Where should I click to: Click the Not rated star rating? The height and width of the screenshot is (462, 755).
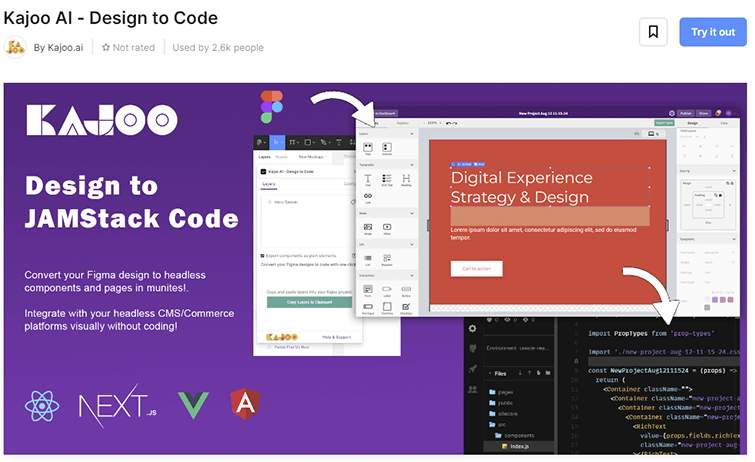click(128, 47)
